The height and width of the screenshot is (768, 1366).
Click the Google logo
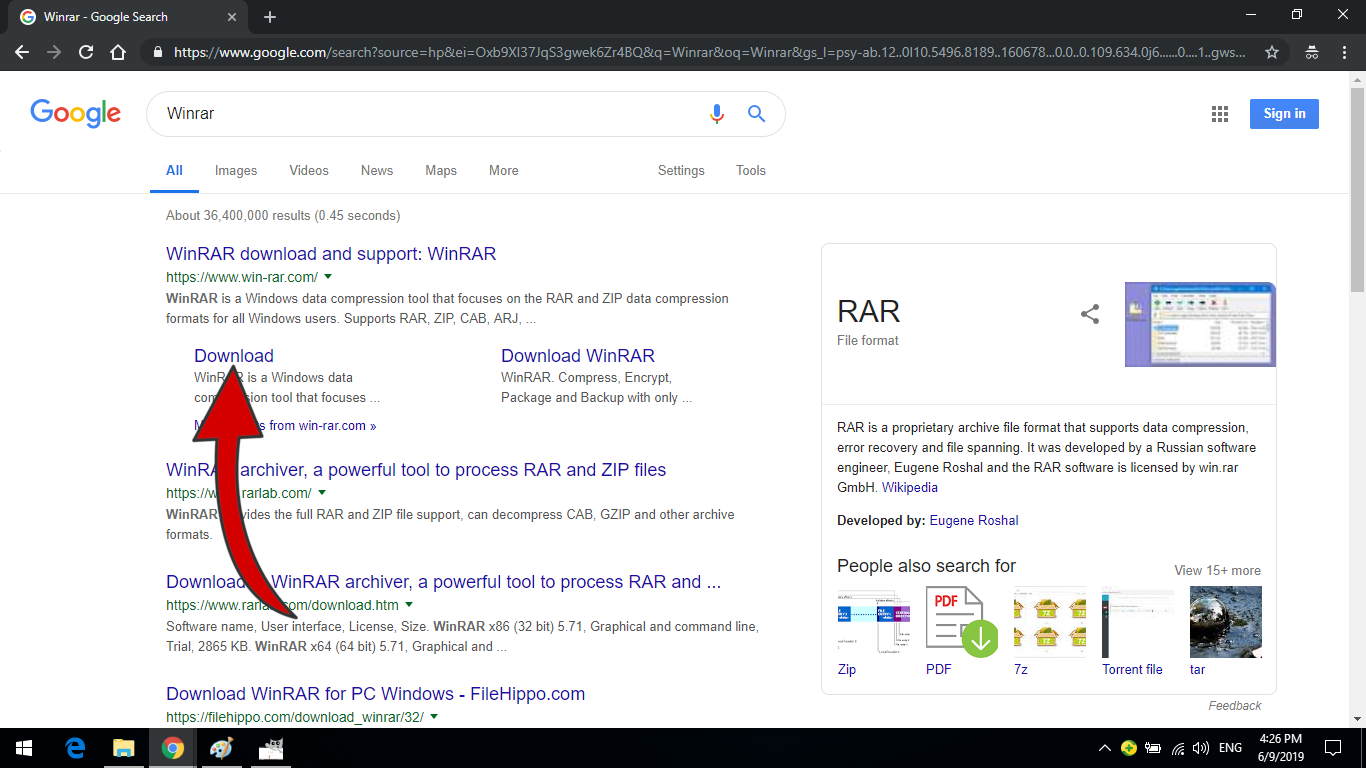coord(76,113)
